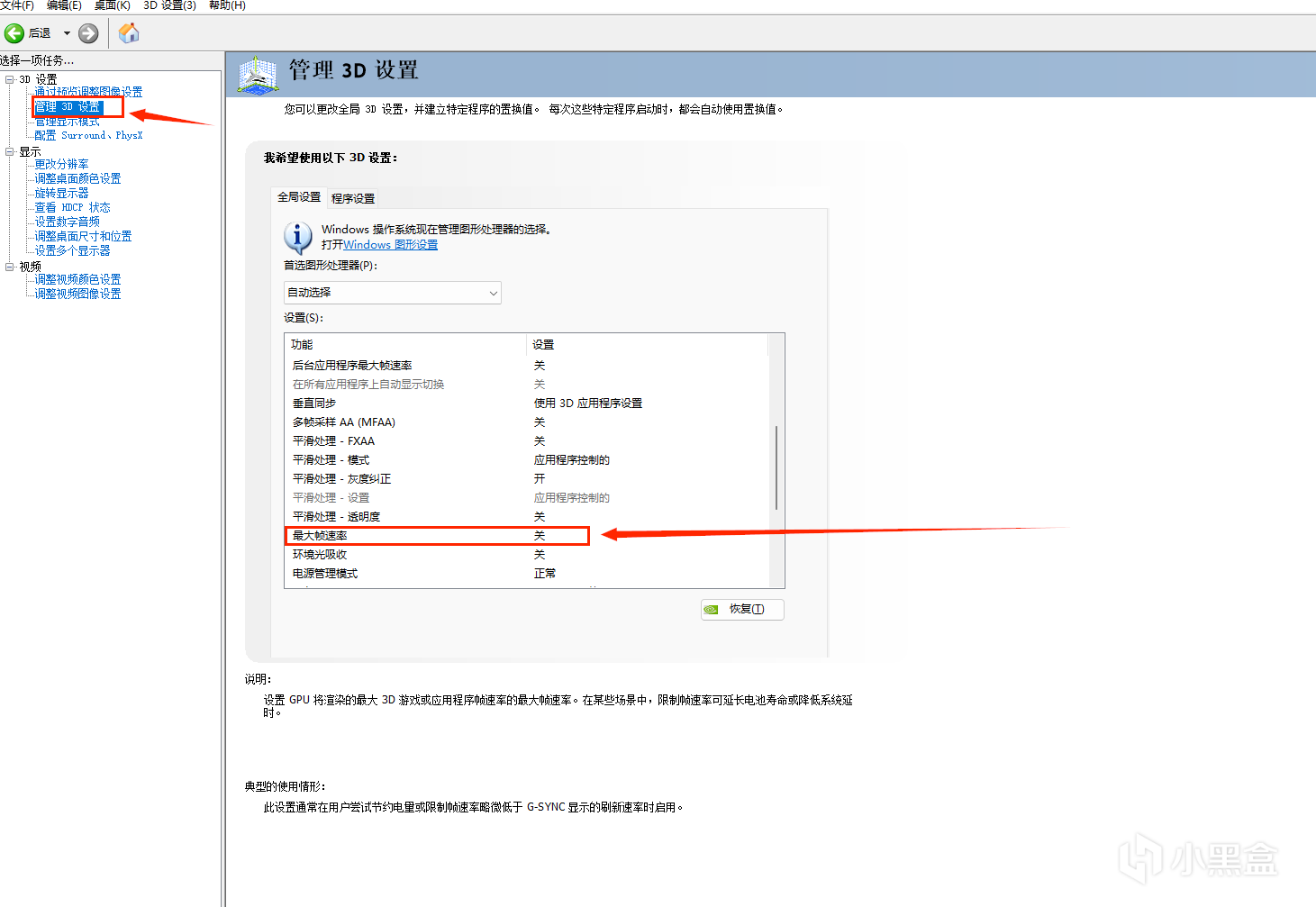The image size is (1316, 907).
Task: Select the 最大帧速率 setting row
Action: point(527,536)
